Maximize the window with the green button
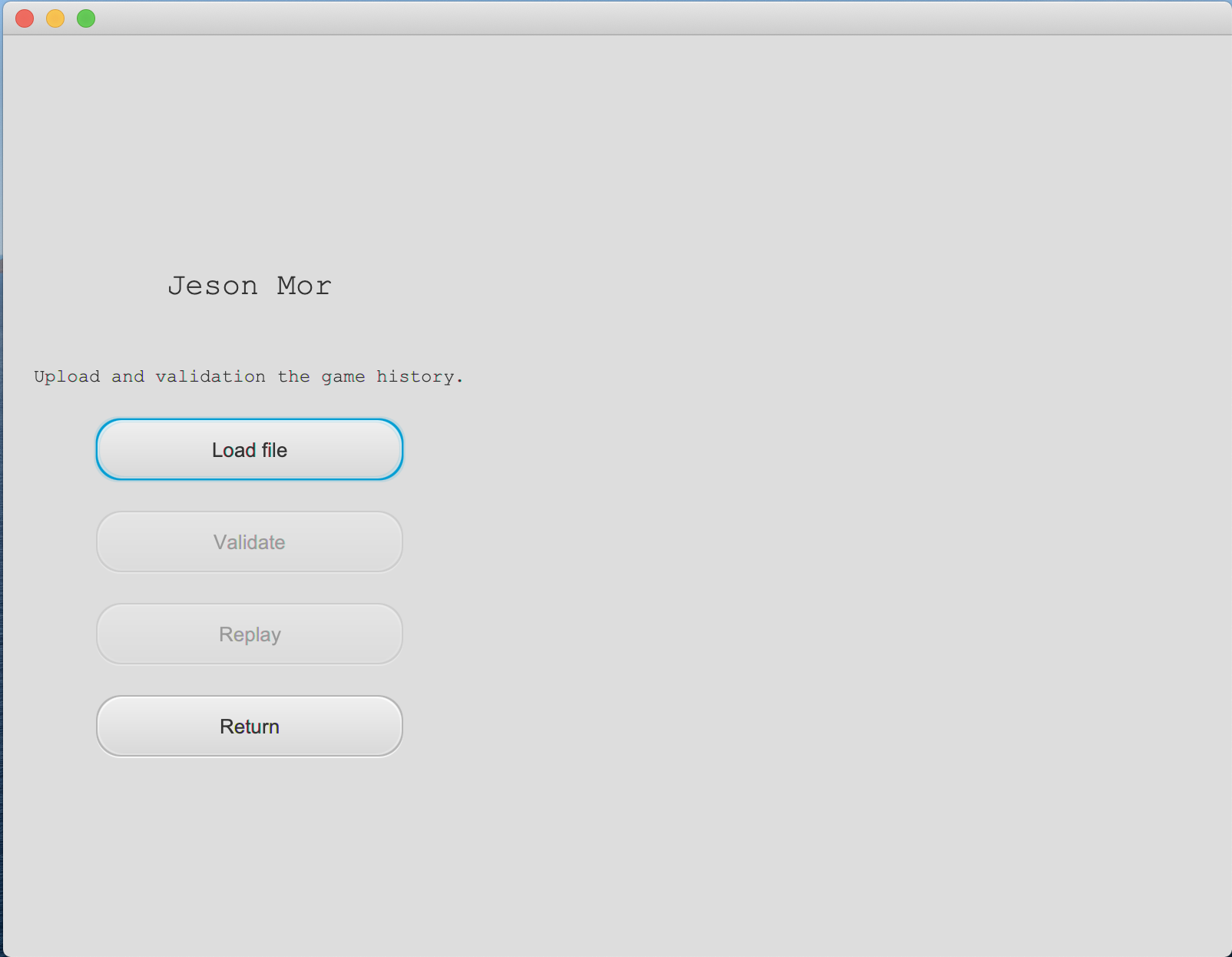The height and width of the screenshot is (957, 1232). pyautogui.click(x=86, y=18)
